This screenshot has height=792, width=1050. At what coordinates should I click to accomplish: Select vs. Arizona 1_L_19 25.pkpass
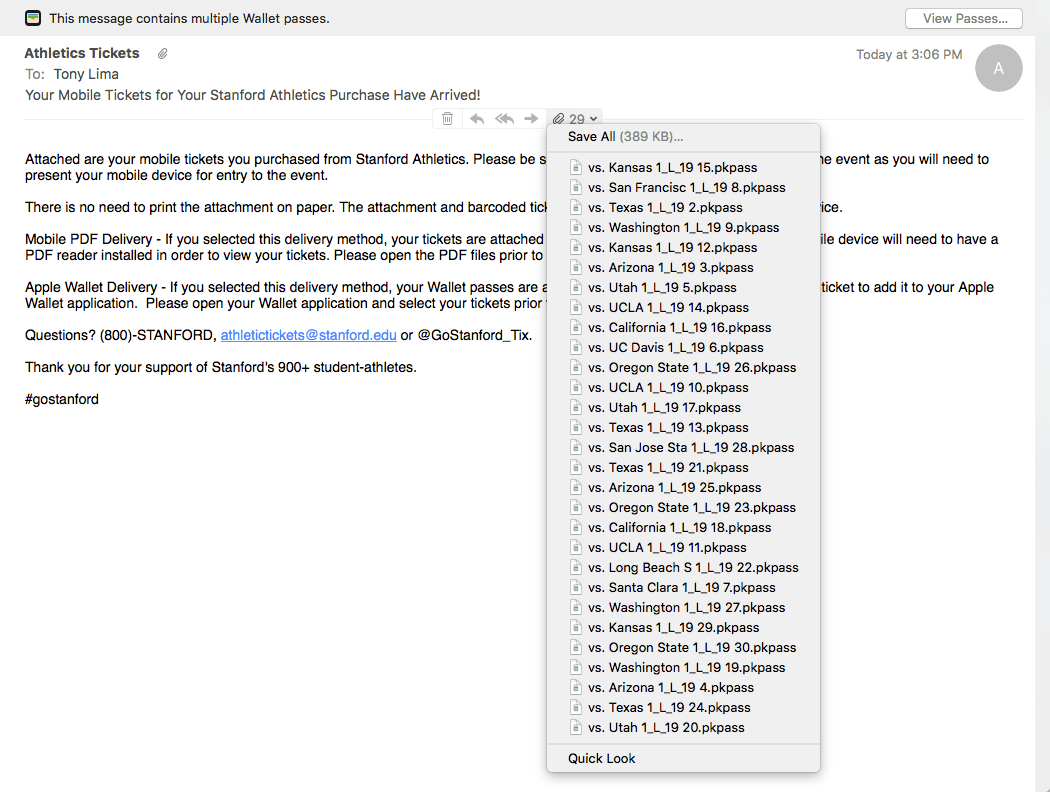point(683,487)
